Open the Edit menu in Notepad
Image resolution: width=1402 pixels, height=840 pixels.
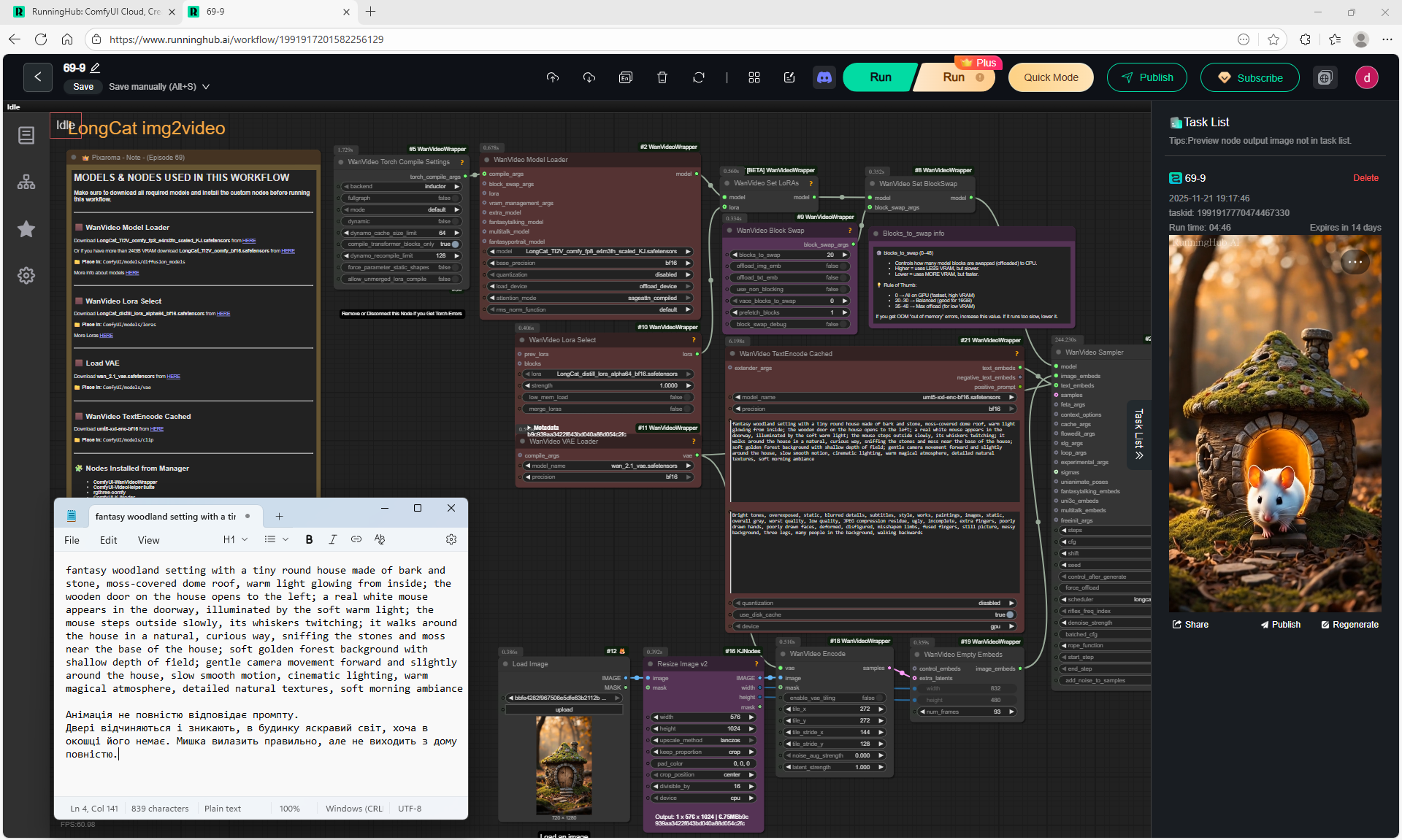108,540
